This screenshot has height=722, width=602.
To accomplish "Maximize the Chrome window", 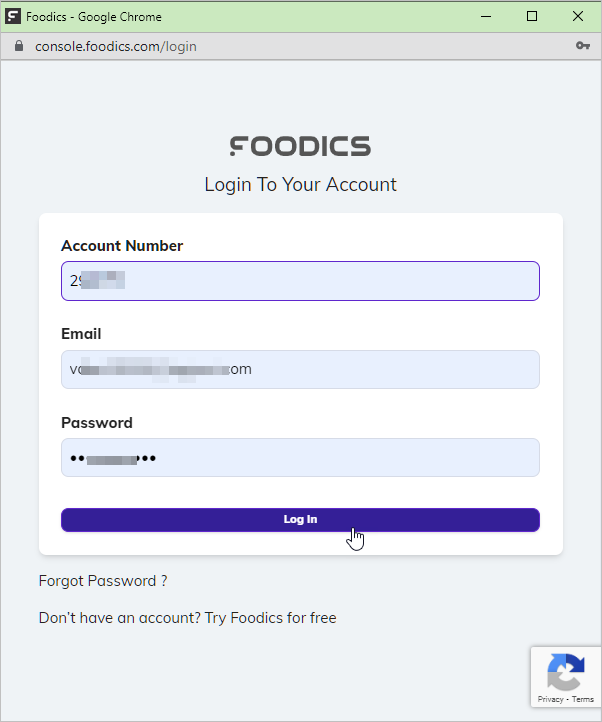I will [x=532, y=16].
